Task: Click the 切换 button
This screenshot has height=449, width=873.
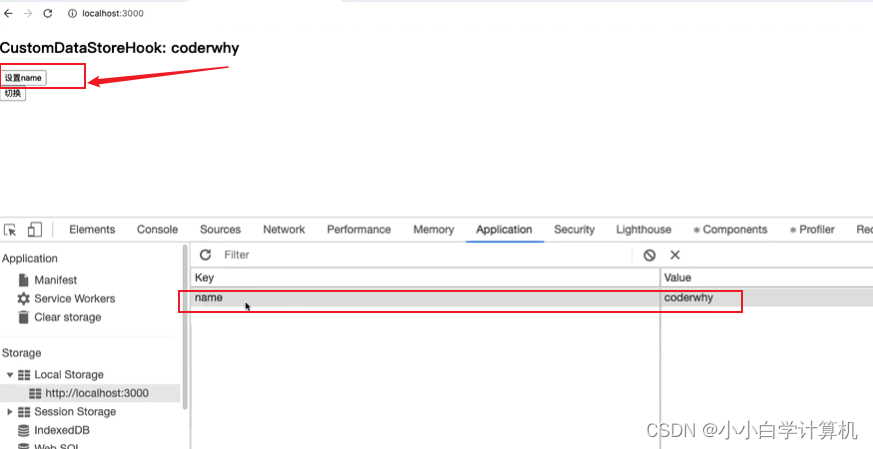Action: (13, 94)
